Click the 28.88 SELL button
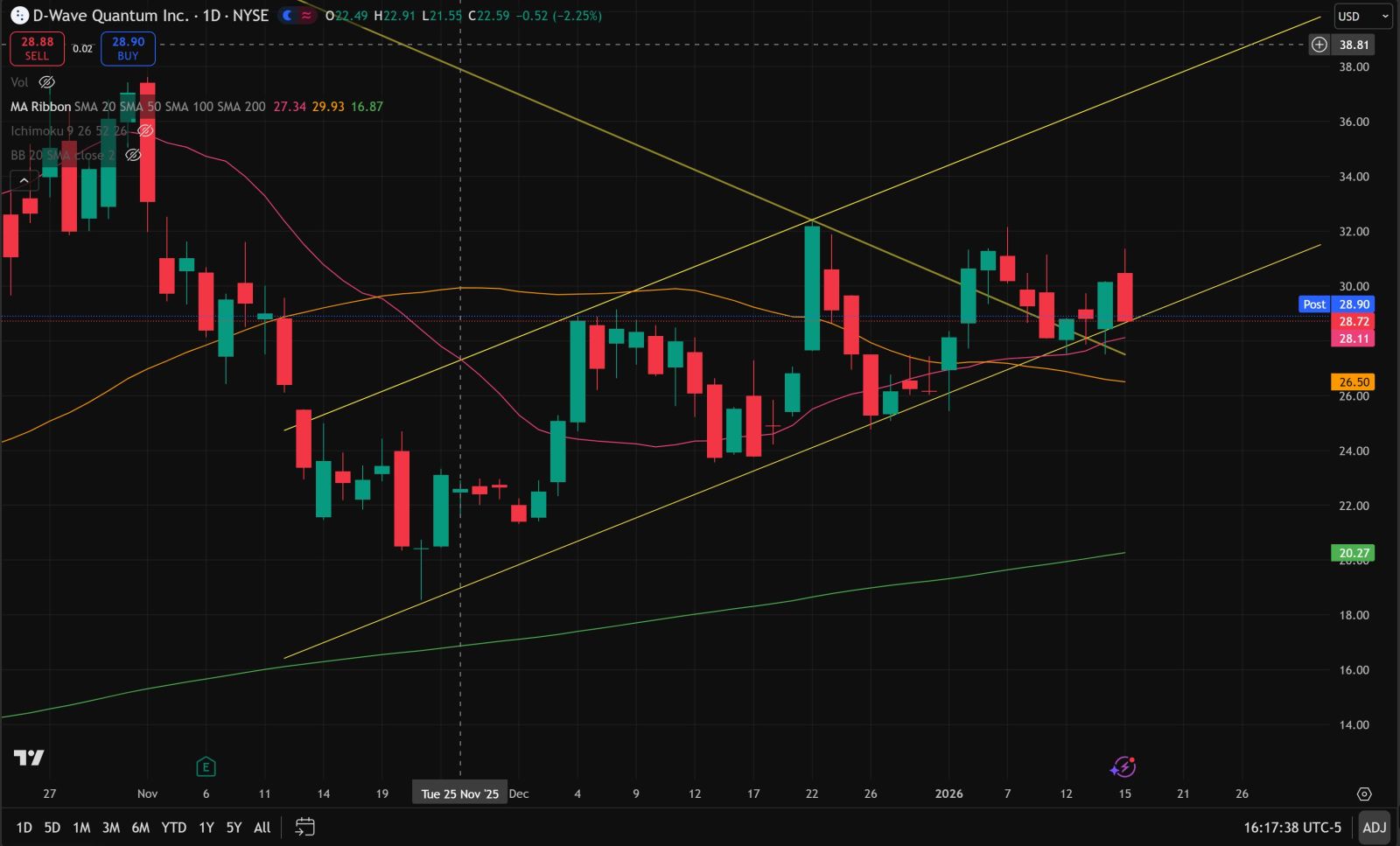Image resolution: width=1400 pixels, height=846 pixels. pyautogui.click(x=37, y=48)
